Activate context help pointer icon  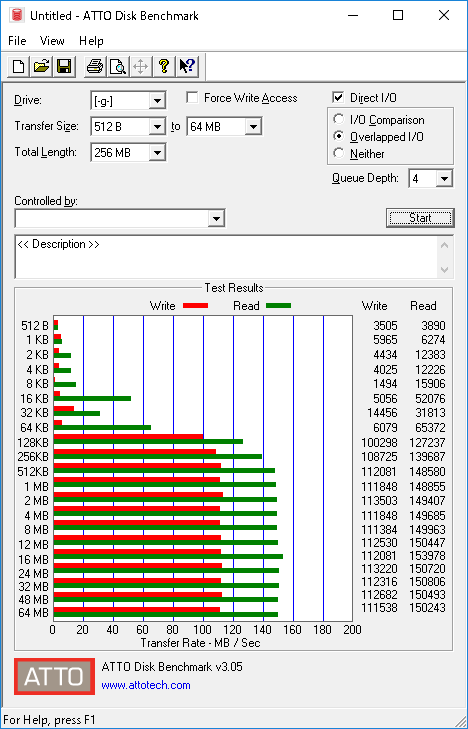187,66
